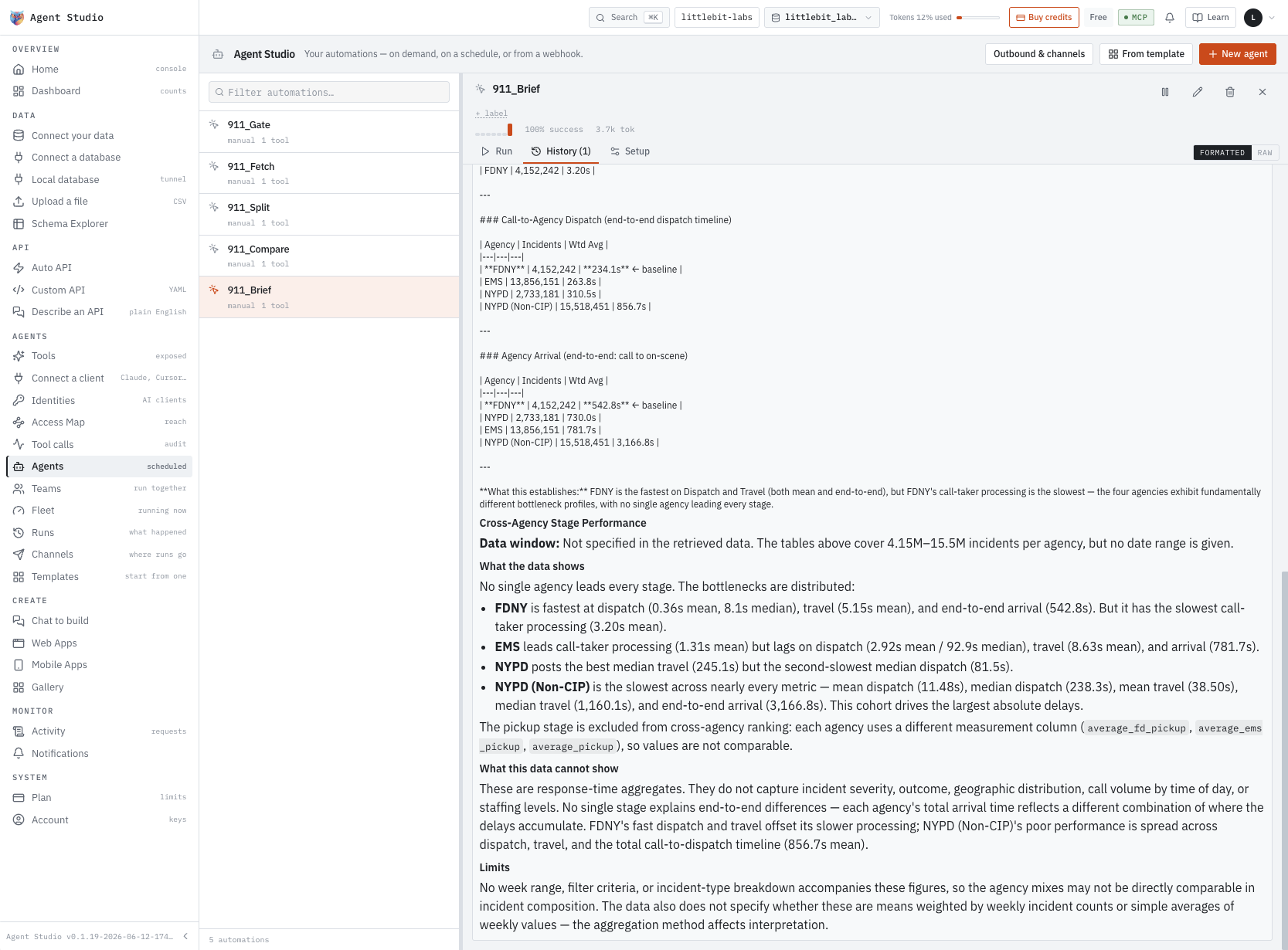Screen dimensions: 1288x950
Task: Click the New agent button
Action: pyautogui.click(x=1238, y=54)
